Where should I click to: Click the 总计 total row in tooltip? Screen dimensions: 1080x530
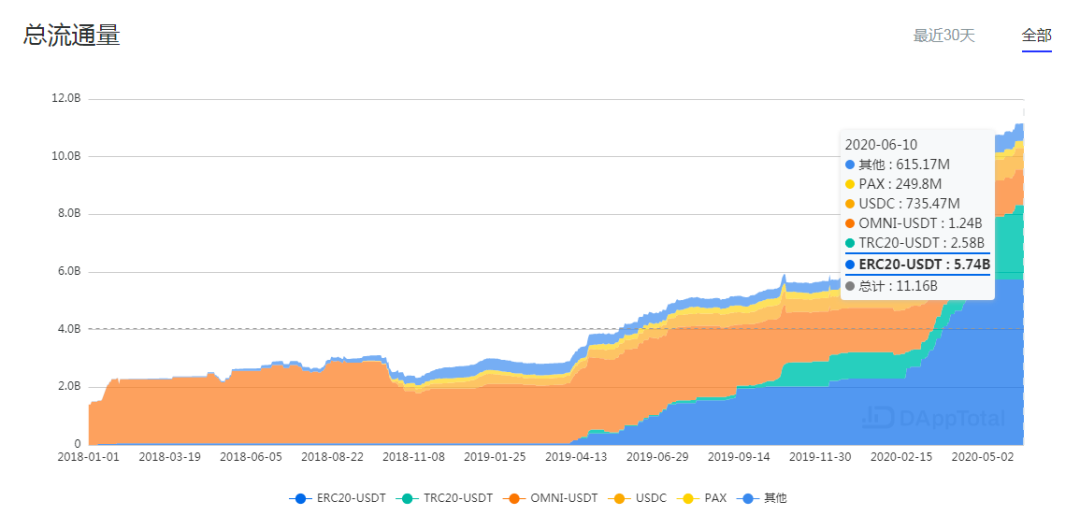point(891,285)
